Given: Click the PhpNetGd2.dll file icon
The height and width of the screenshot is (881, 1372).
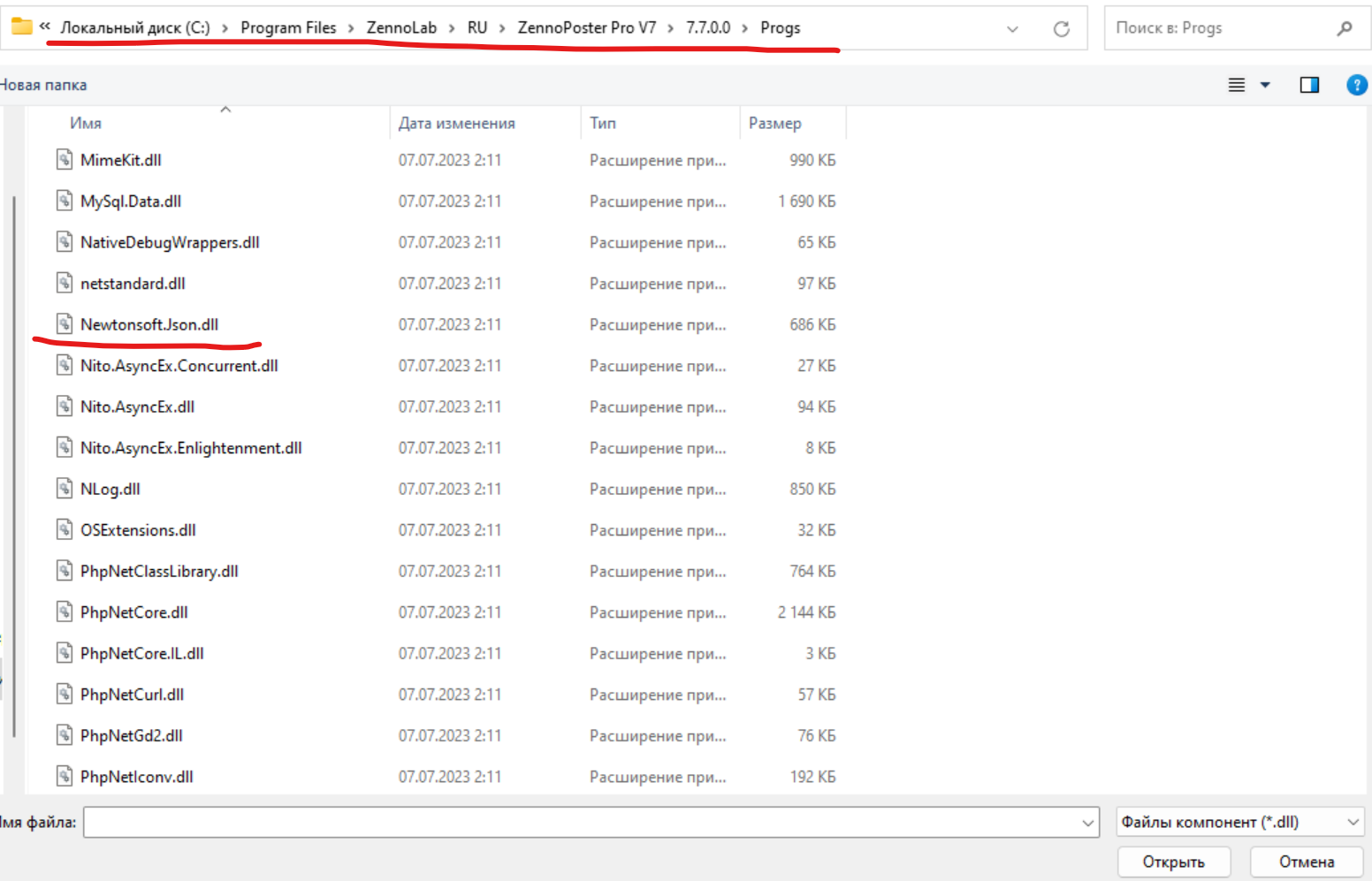Looking at the screenshot, I should point(65,735).
